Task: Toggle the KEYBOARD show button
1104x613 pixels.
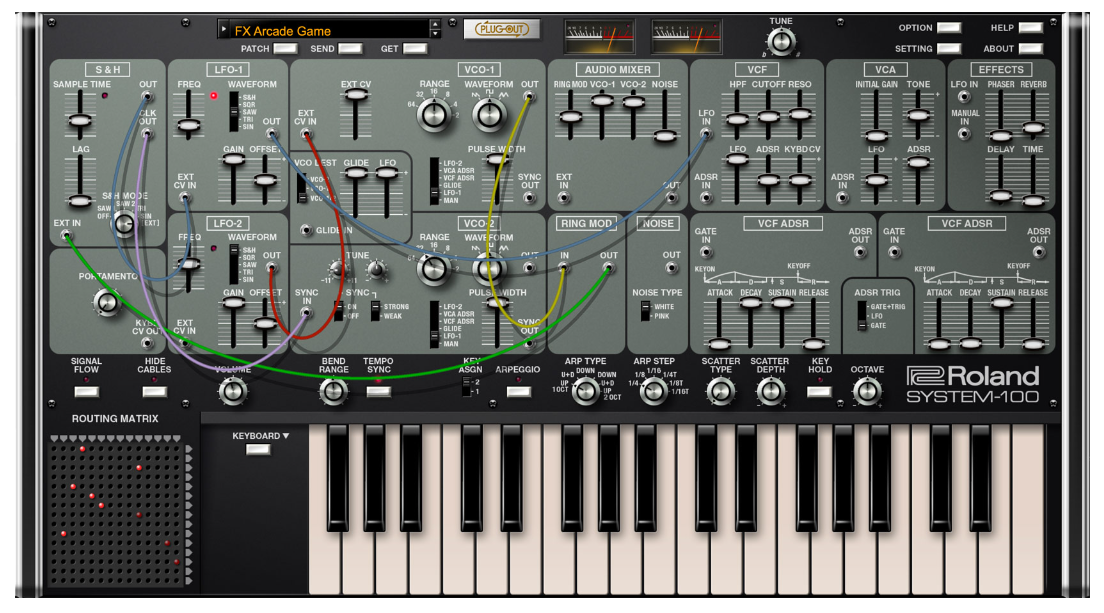Action: coord(258,450)
